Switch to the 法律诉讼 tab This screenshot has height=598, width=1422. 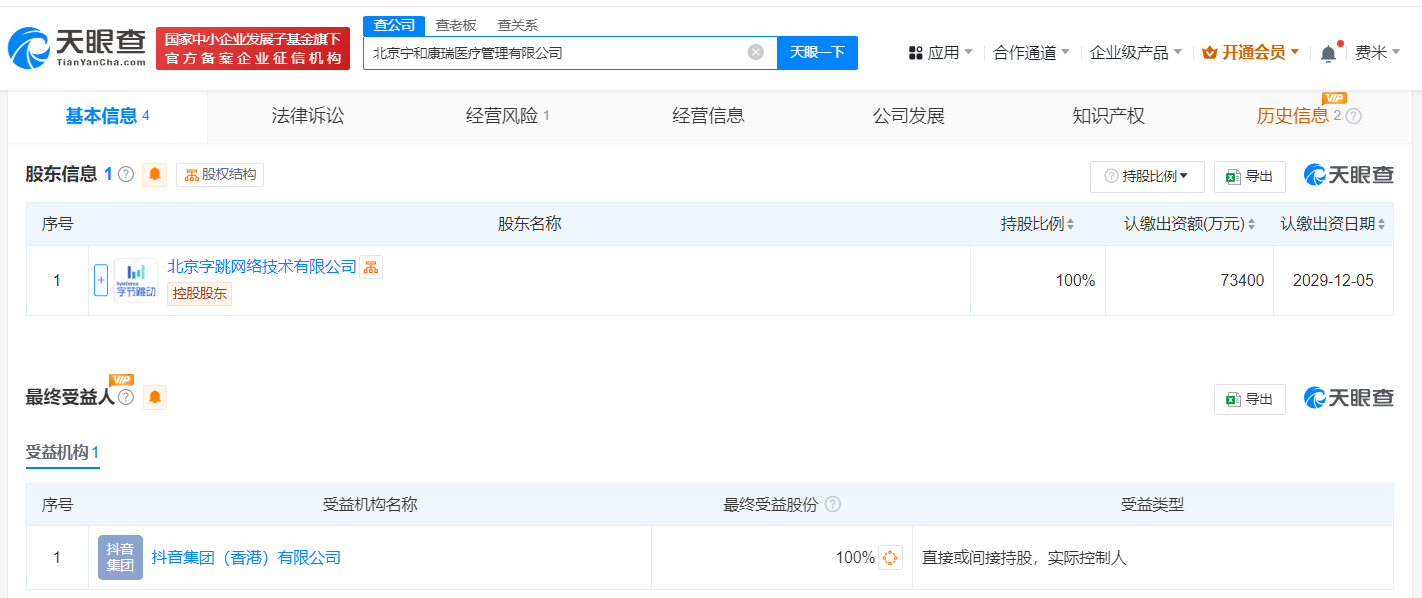pos(307,116)
